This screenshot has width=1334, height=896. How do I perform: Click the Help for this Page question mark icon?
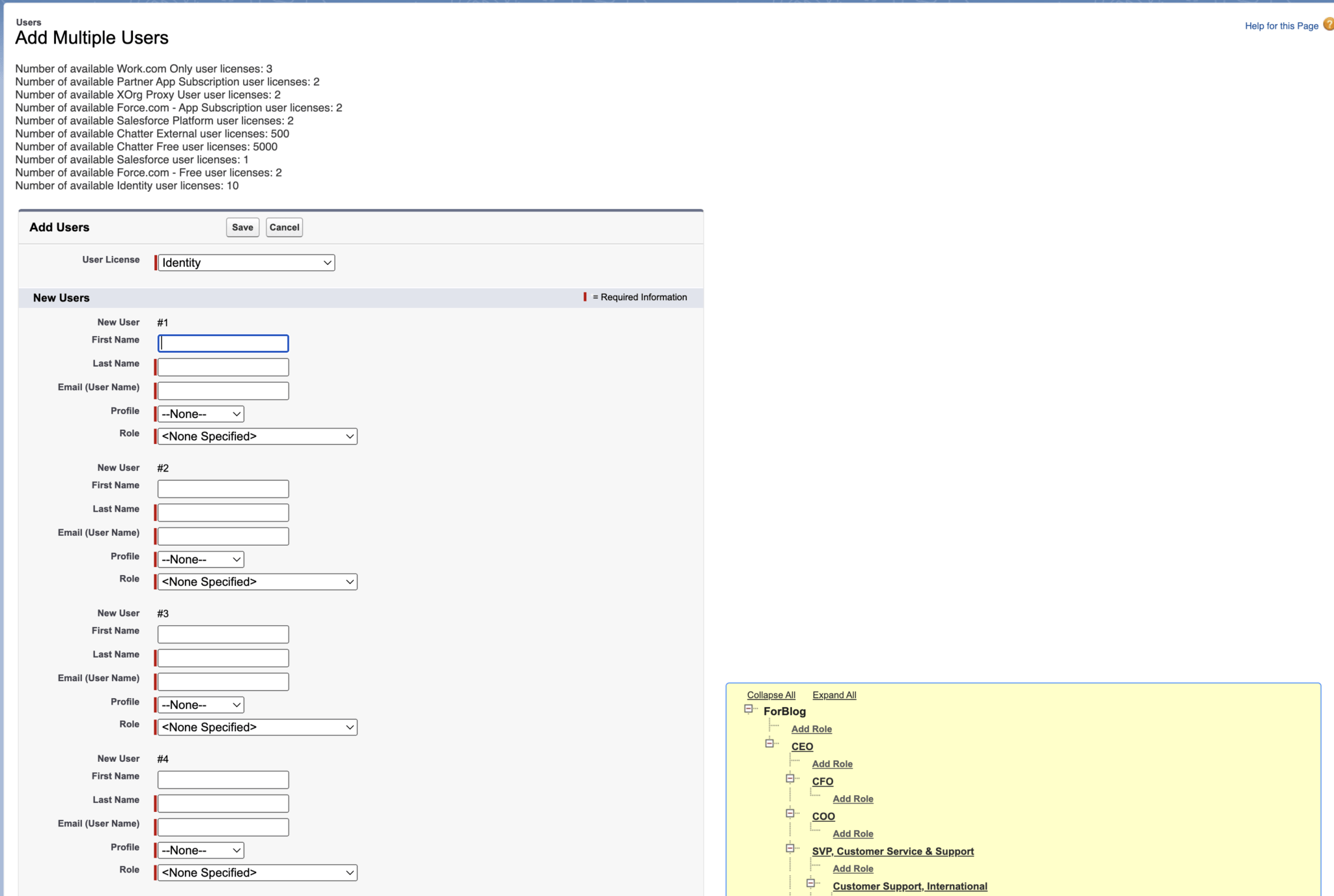coord(1329,24)
